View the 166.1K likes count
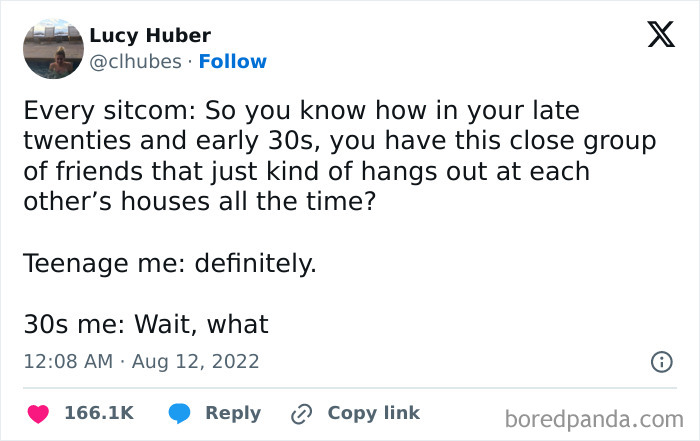The width and height of the screenshot is (700, 441). click(99, 413)
